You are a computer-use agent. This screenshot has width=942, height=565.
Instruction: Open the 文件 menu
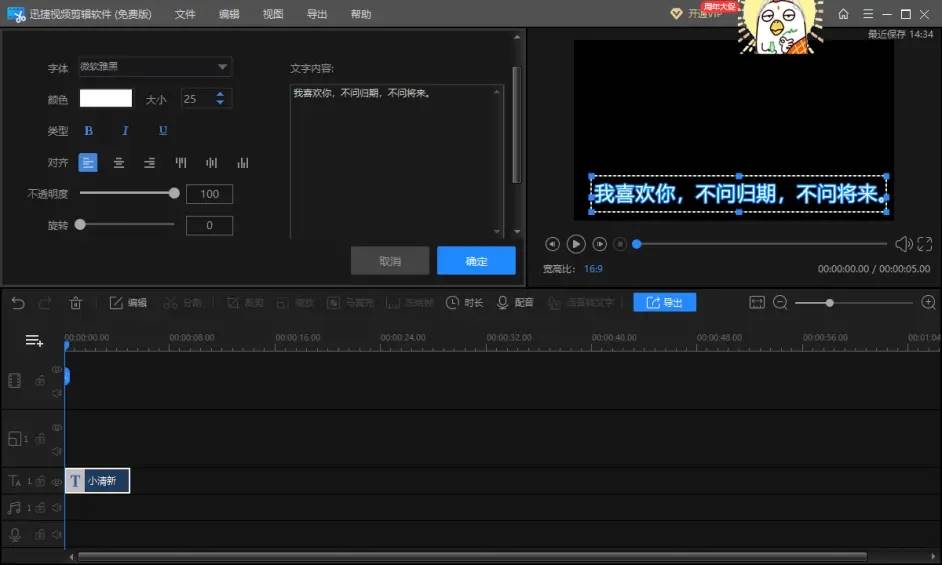pyautogui.click(x=185, y=14)
